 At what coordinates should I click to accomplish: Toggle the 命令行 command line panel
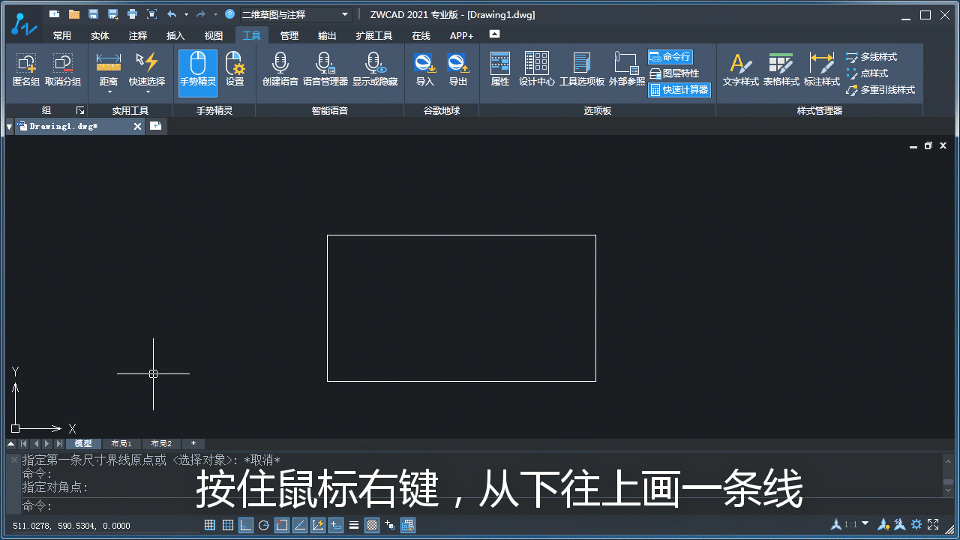(670, 57)
